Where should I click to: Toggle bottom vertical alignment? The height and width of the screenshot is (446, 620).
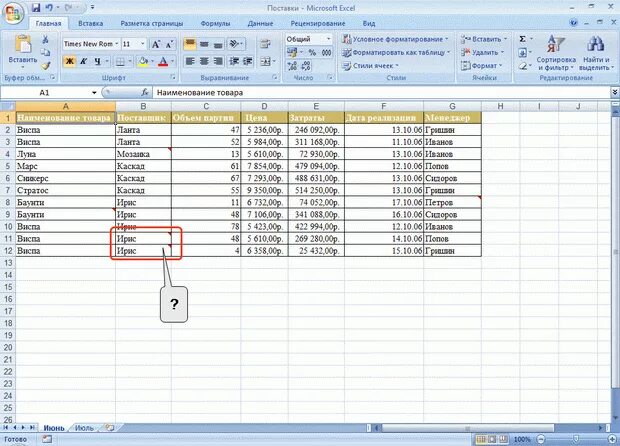click(x=218, y=43)
